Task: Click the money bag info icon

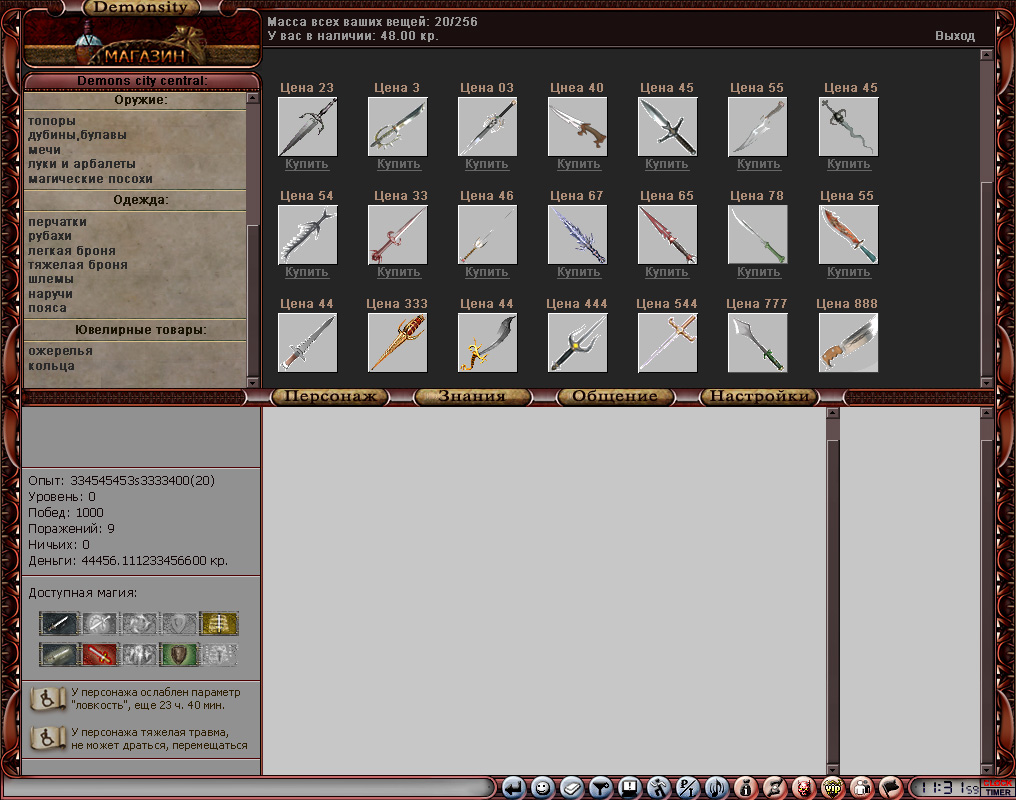Action: pyautogui.click(x=746, y=788)
